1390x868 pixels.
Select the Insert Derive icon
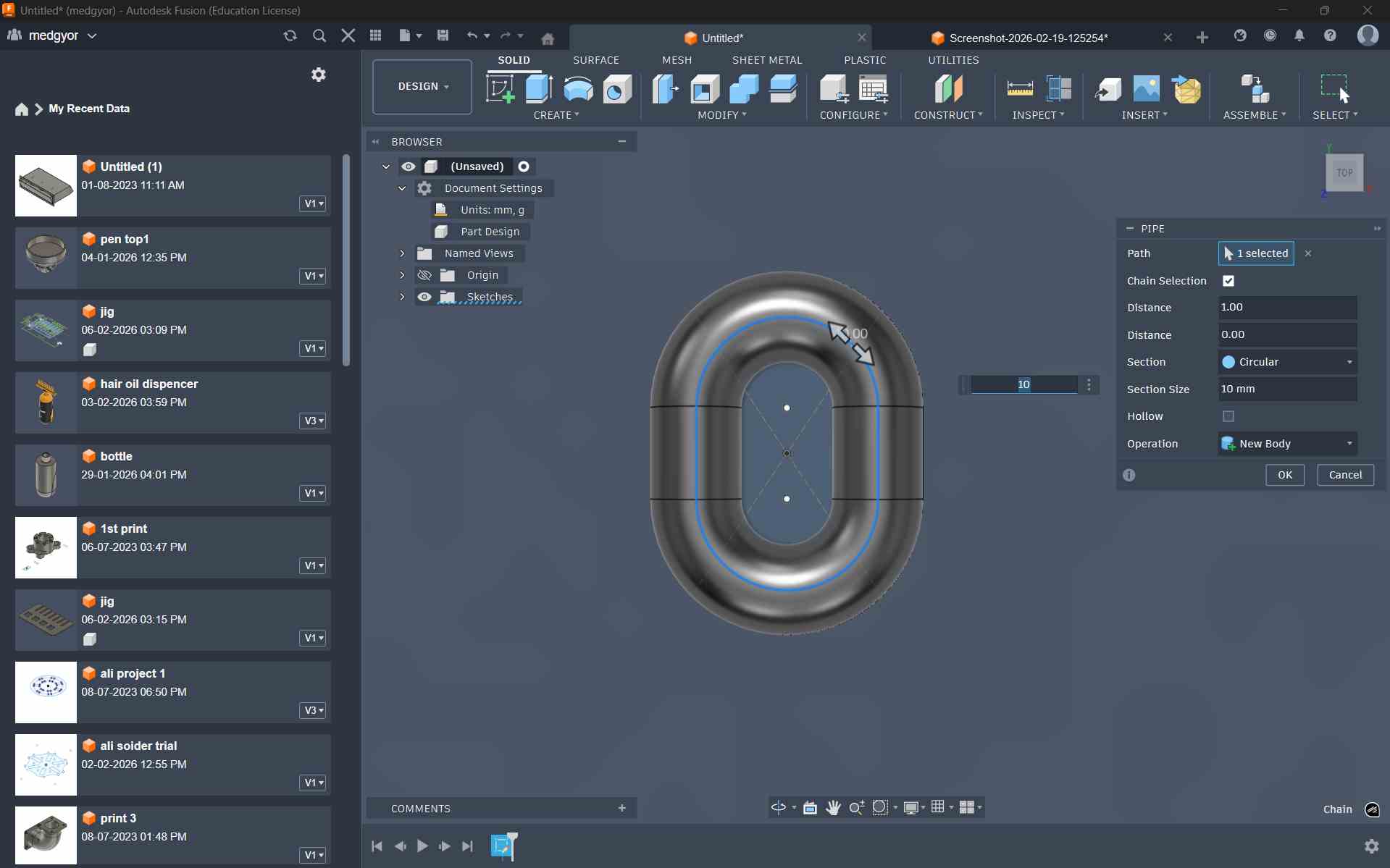point(1108,89)
